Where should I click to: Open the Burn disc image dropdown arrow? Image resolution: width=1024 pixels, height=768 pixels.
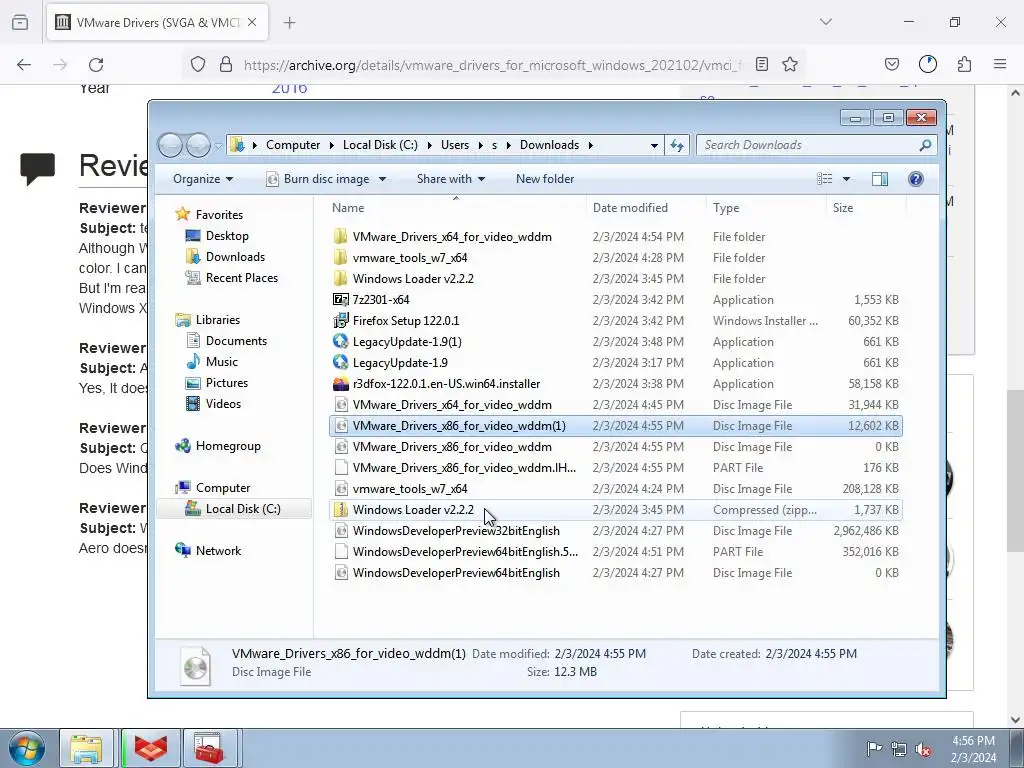[x=382, y=179]
